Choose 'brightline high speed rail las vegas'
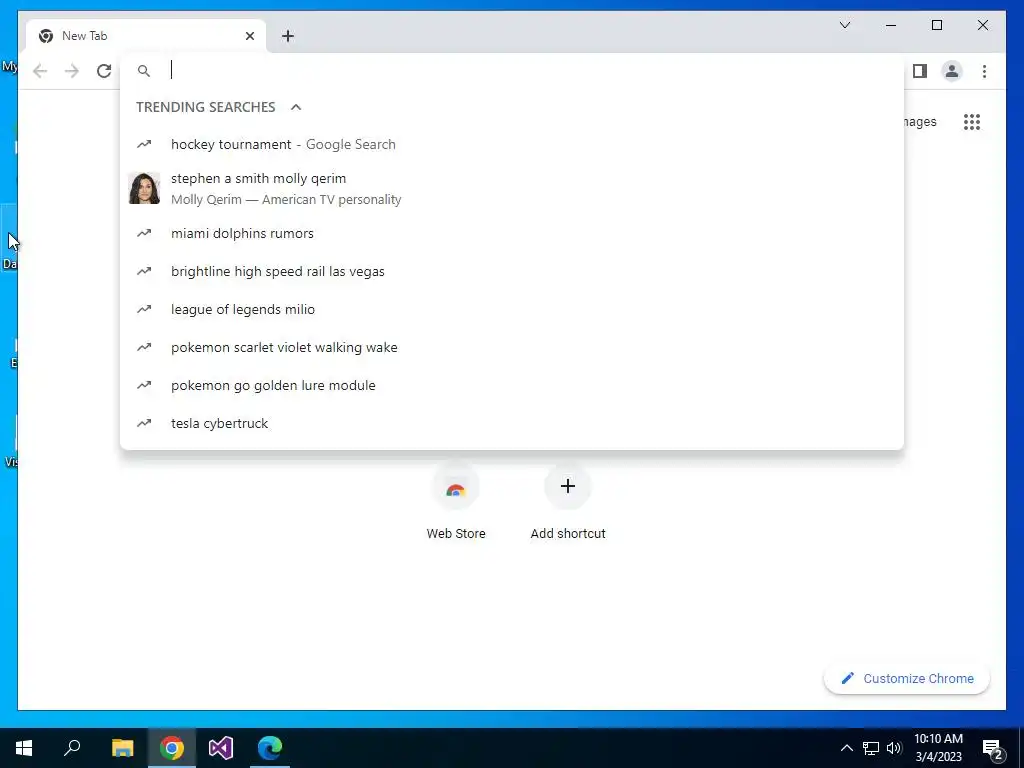Viewport: 1024px width, 768px height. pyautogui.click(x=512, y=271)
